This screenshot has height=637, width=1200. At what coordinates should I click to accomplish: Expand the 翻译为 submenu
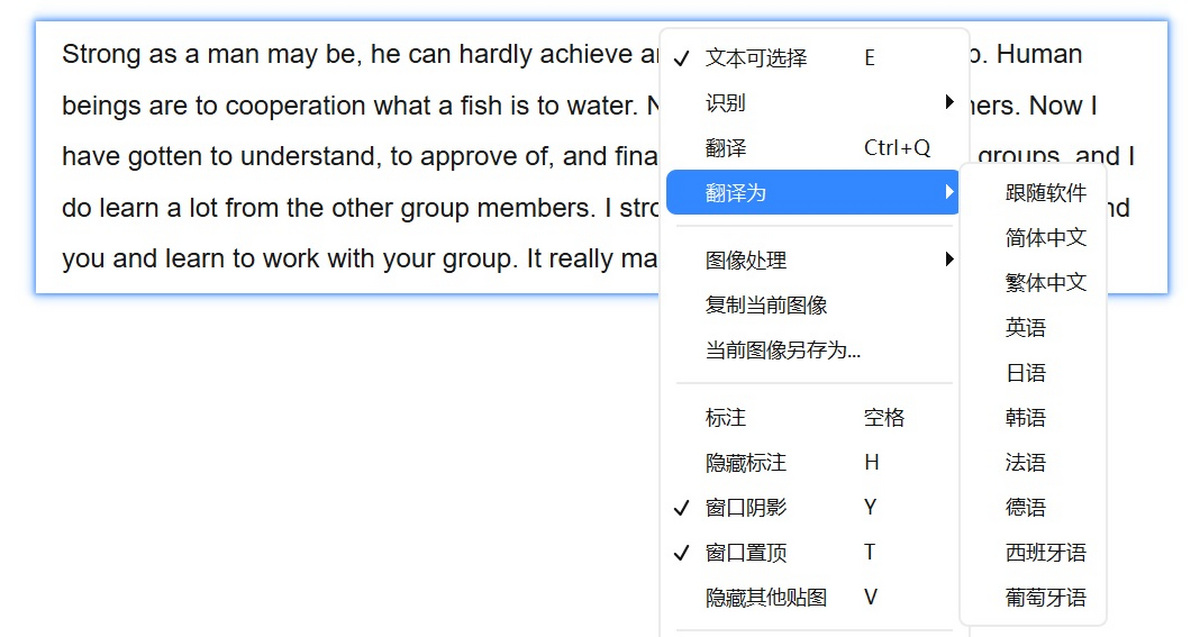(812, 193)
